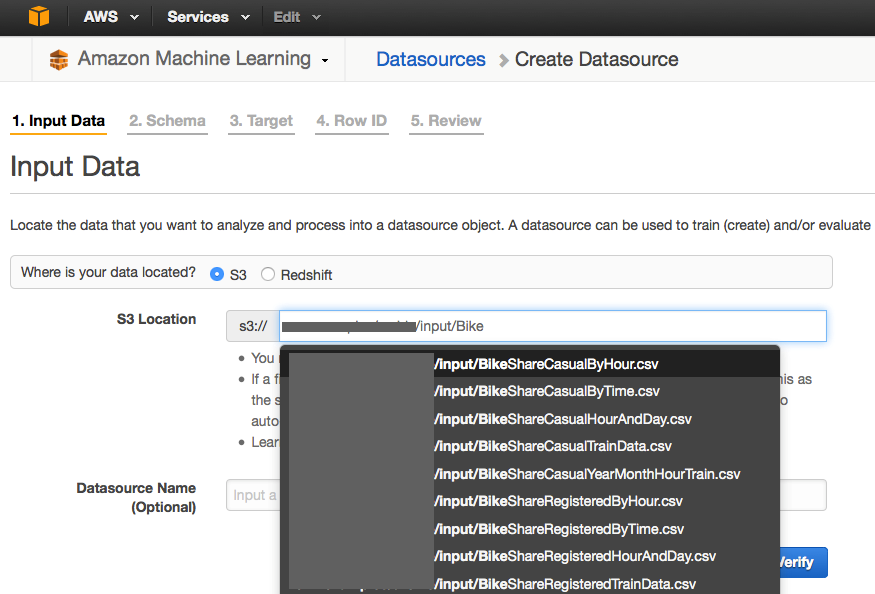Pick BikeShareRegisteredByHour.csv suggestion

530,501
